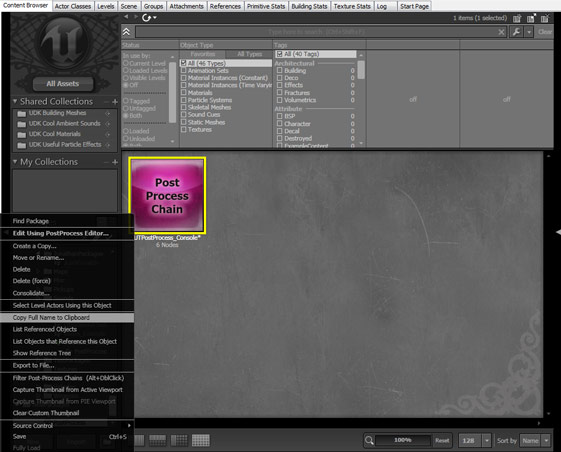561x452 pixels.
Task: Toggle the All (40 Tags) checkbox
Action: pos(279,54)
